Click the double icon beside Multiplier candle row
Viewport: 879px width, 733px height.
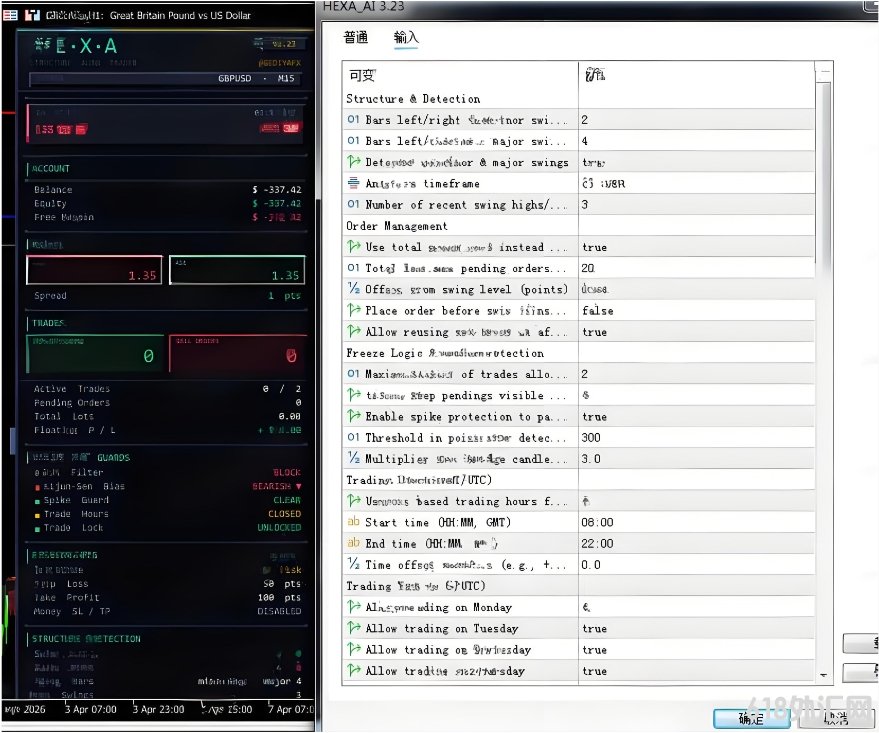point(353,459)
